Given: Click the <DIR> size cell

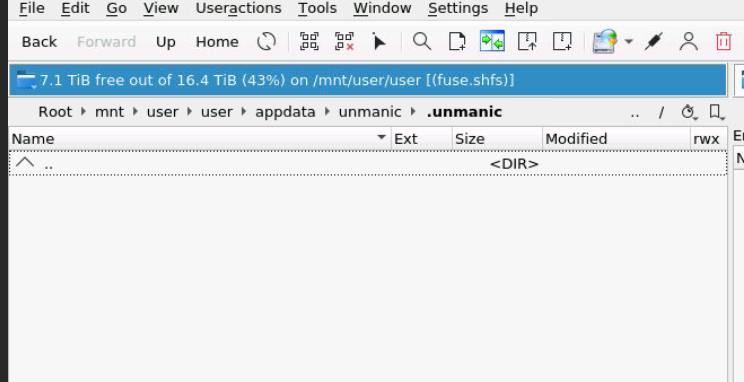Looking at the screenshot, I should [514, 164].
